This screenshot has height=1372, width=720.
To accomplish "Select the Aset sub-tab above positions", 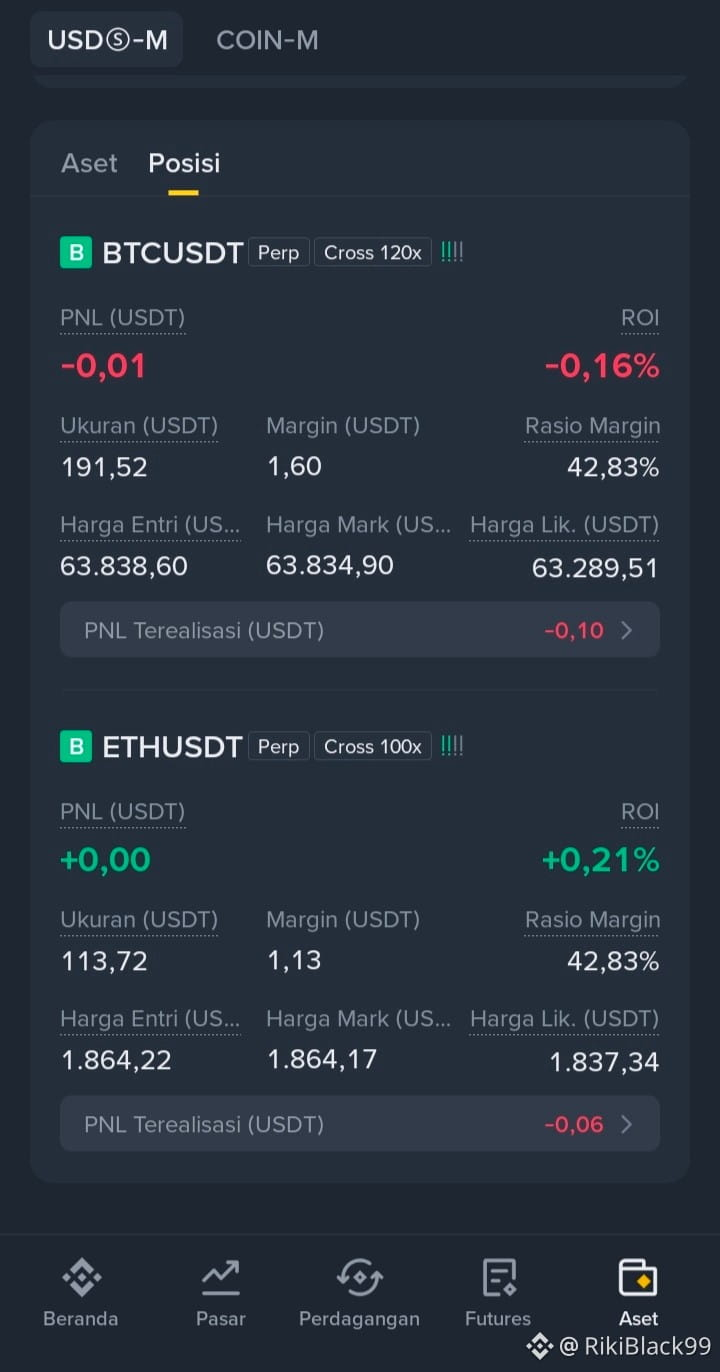I will (x=89, y=163).
